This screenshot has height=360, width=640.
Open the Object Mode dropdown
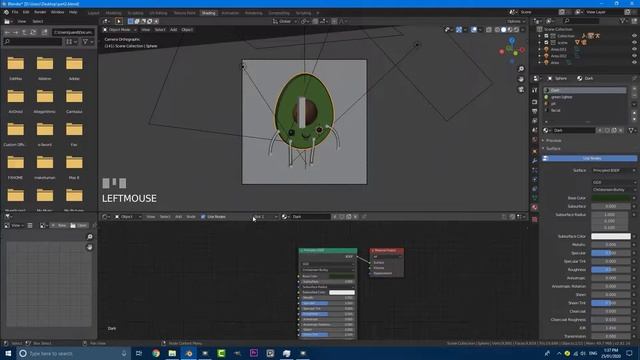[120, 30]
